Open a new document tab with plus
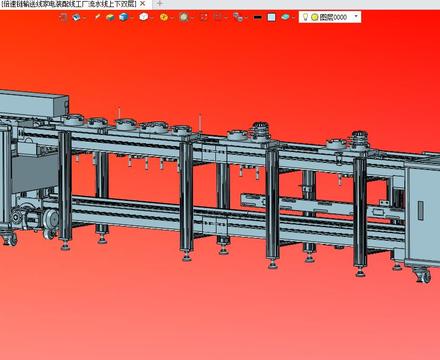Viewport: 440px width, 360px height. click(160, 4)
